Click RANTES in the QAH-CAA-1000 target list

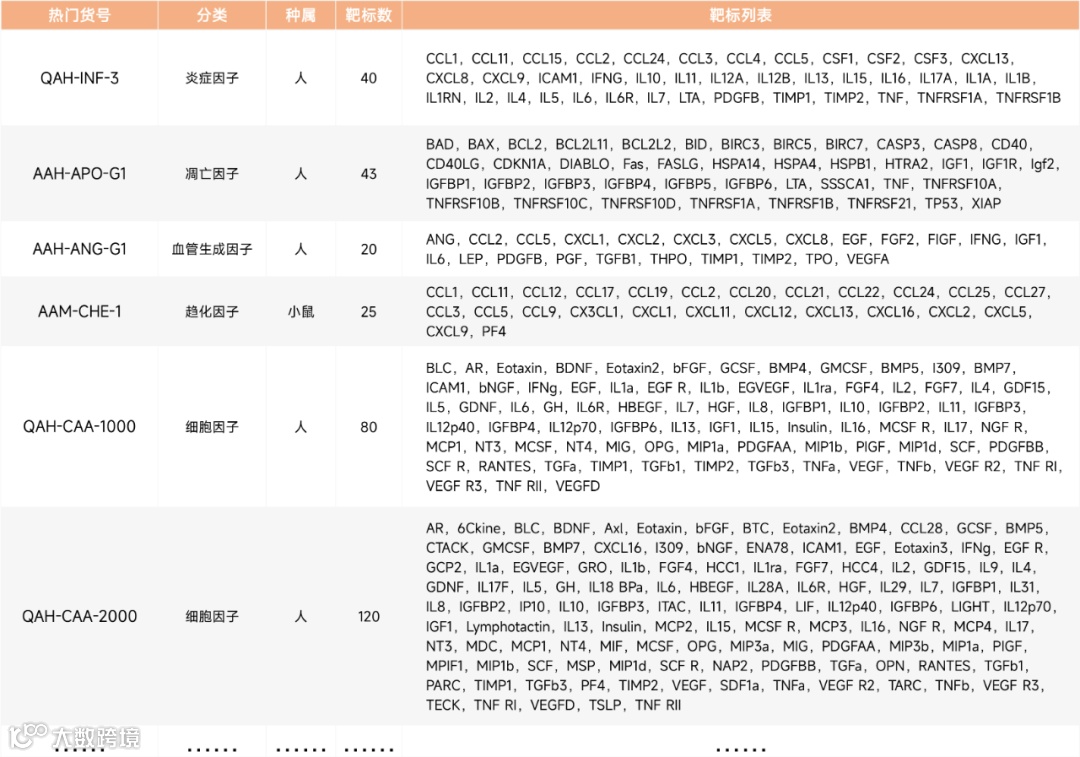click(504, 466)
